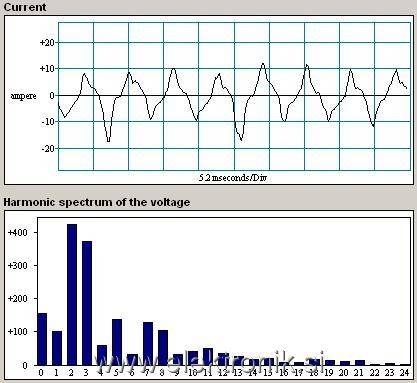Screen dimensions: 417x383
Task: Click harmonic number 24 on the axis
Action: [x=404, y=372]
